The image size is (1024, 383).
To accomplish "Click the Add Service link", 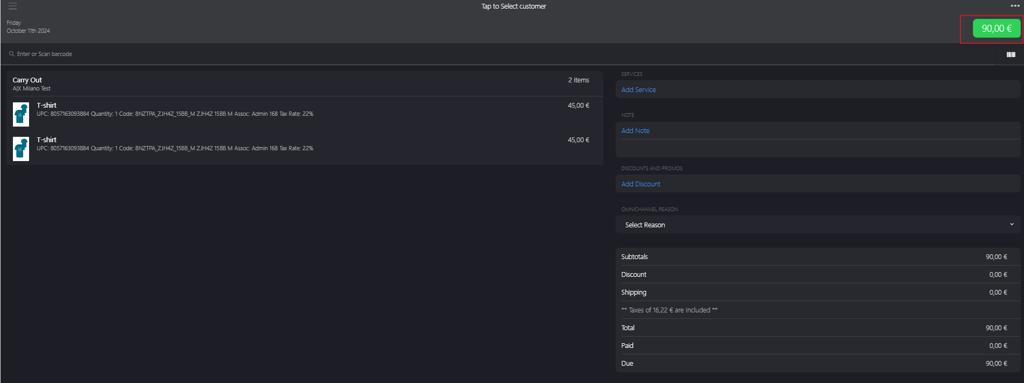I will tap(638, 90).
